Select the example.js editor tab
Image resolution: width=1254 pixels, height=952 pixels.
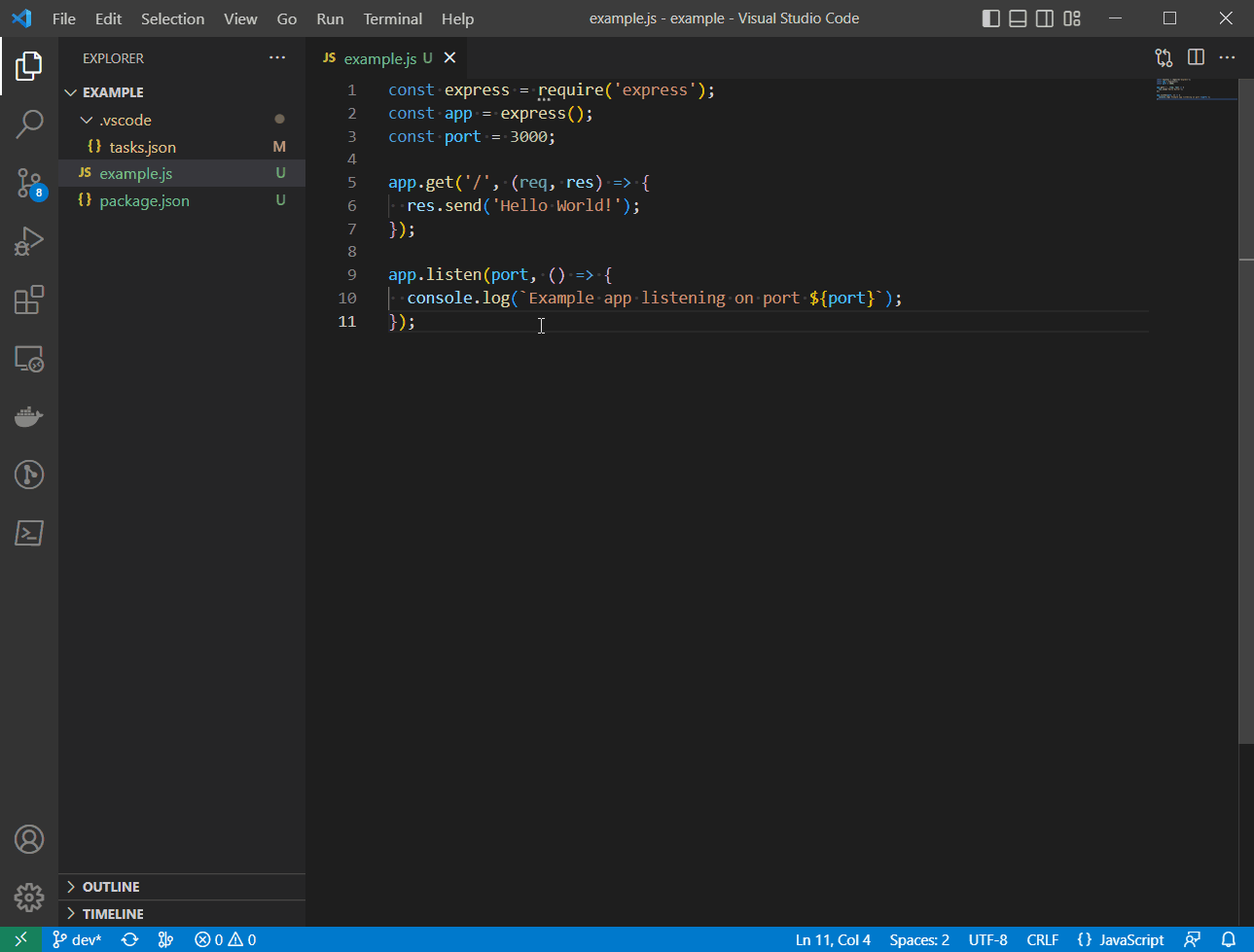point(379,58)
